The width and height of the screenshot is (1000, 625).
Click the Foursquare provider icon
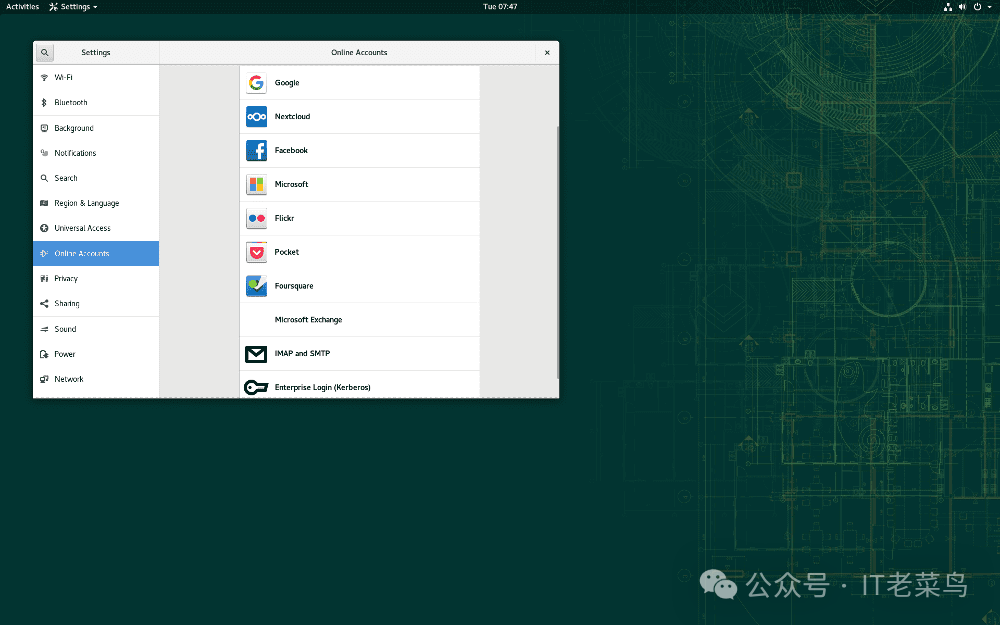pos(256,285)
